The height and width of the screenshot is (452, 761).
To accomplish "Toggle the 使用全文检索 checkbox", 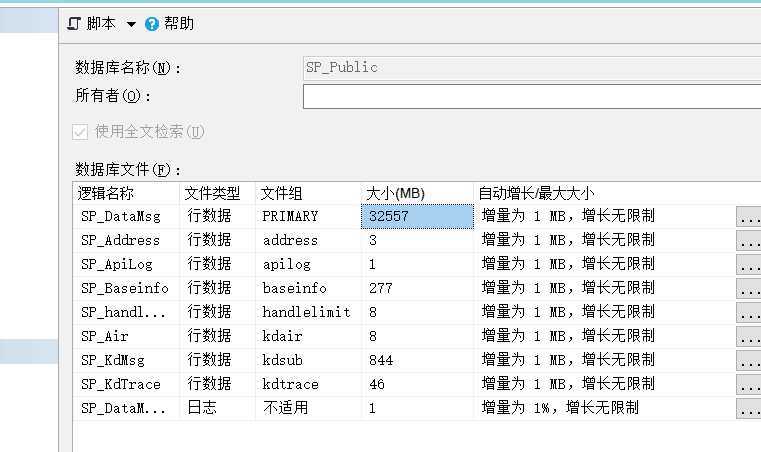I will click(80, 132).
